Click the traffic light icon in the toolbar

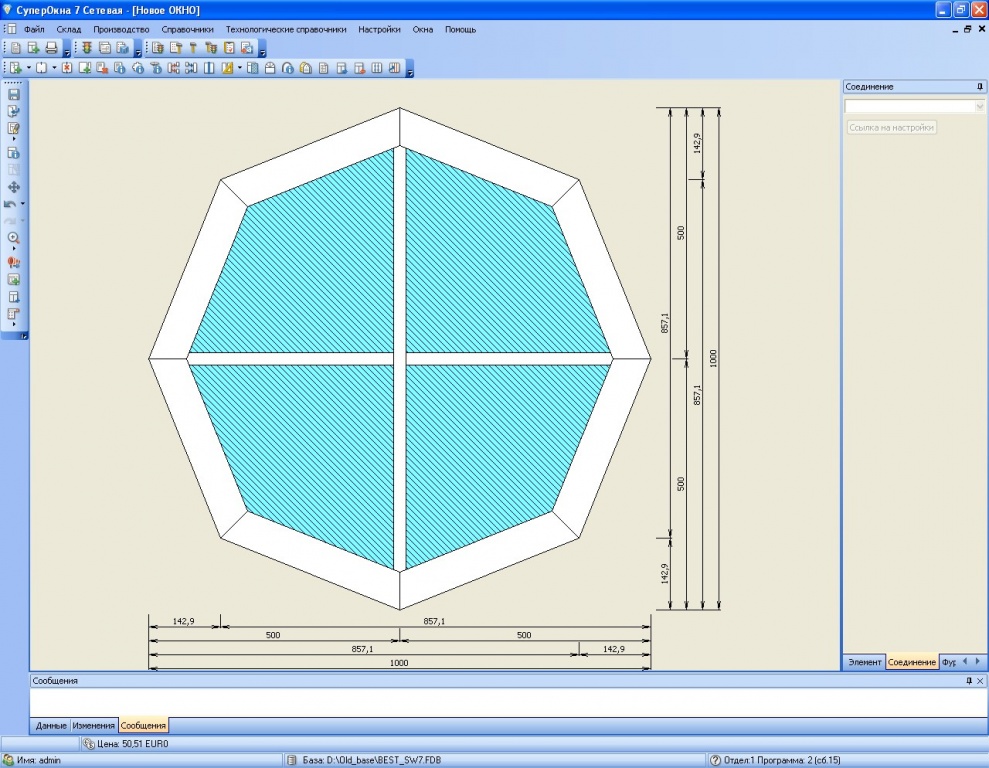pyautogui.click(x=87, y=48)
